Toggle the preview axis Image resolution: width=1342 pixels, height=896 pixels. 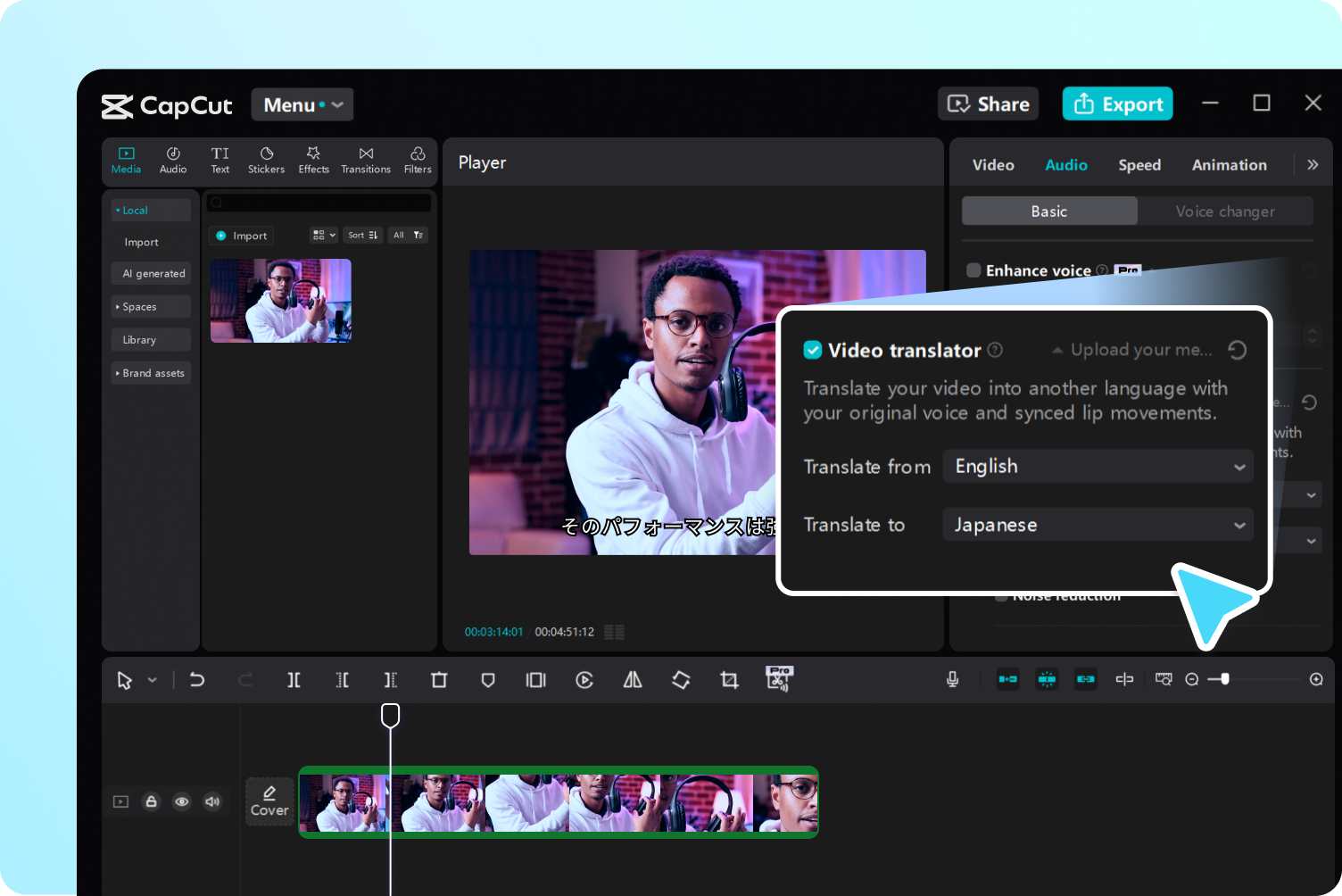pyautogui.click(x=1124, y=679)
